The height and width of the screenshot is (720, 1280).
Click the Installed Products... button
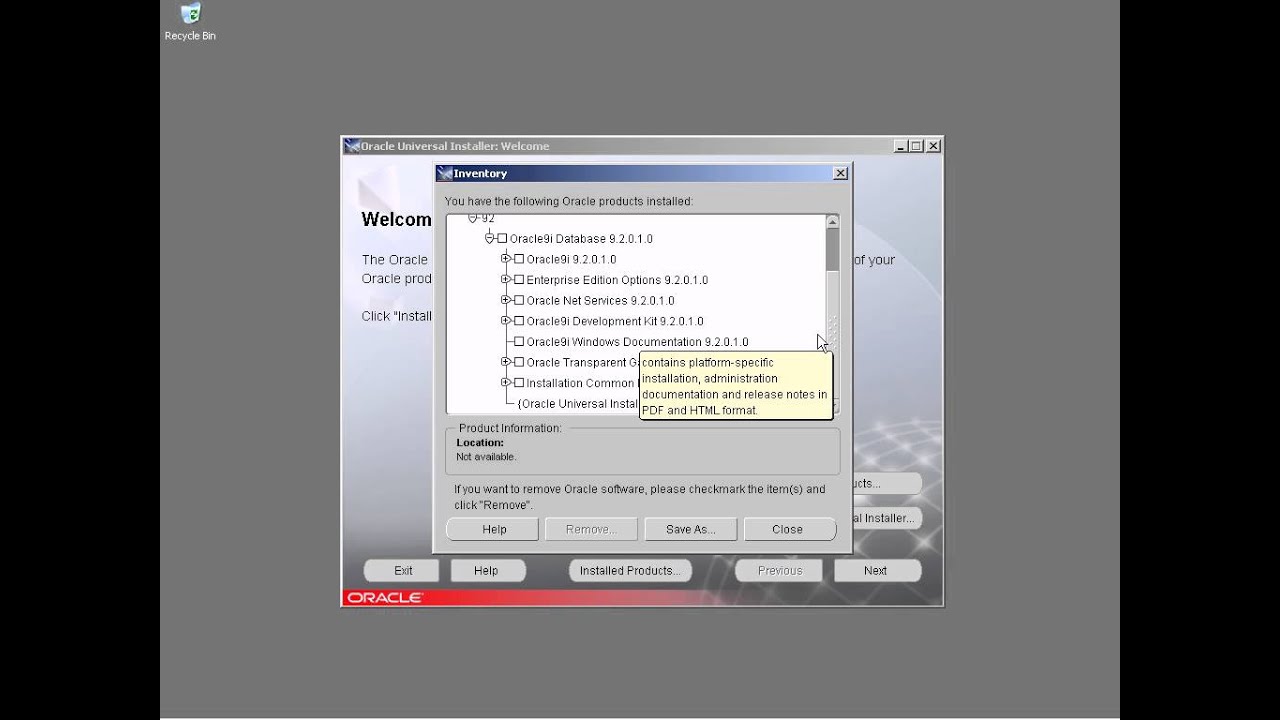630,570
